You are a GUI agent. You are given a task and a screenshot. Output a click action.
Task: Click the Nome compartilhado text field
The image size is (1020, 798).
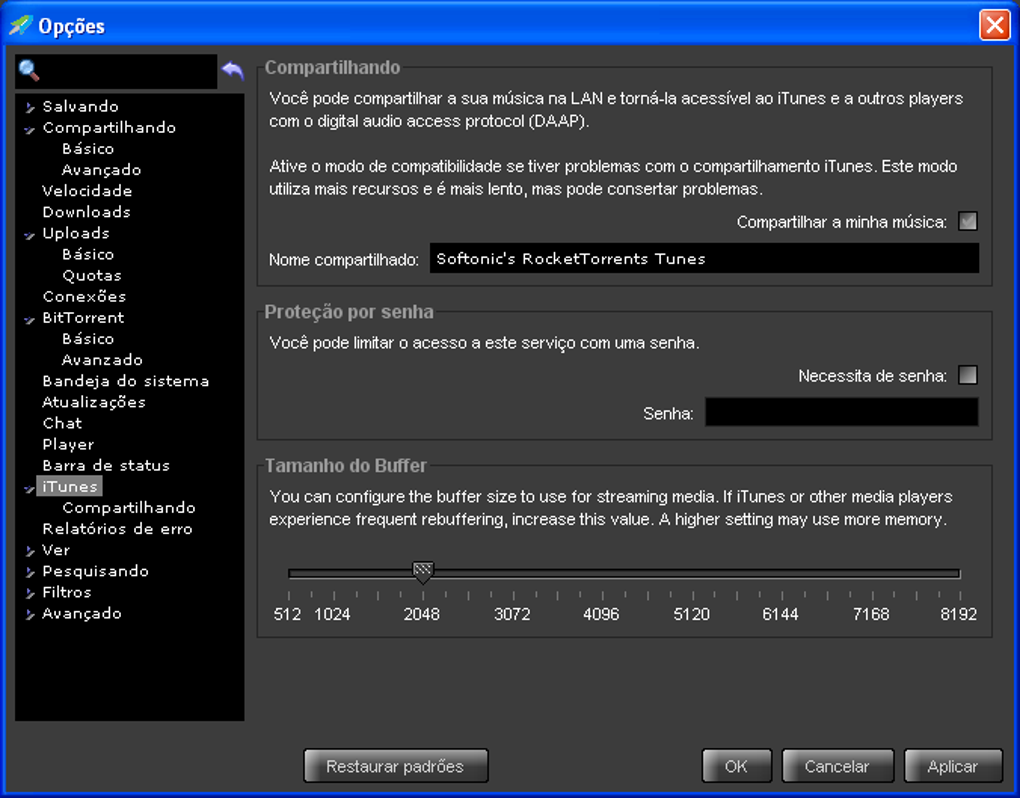click(704, 258)
